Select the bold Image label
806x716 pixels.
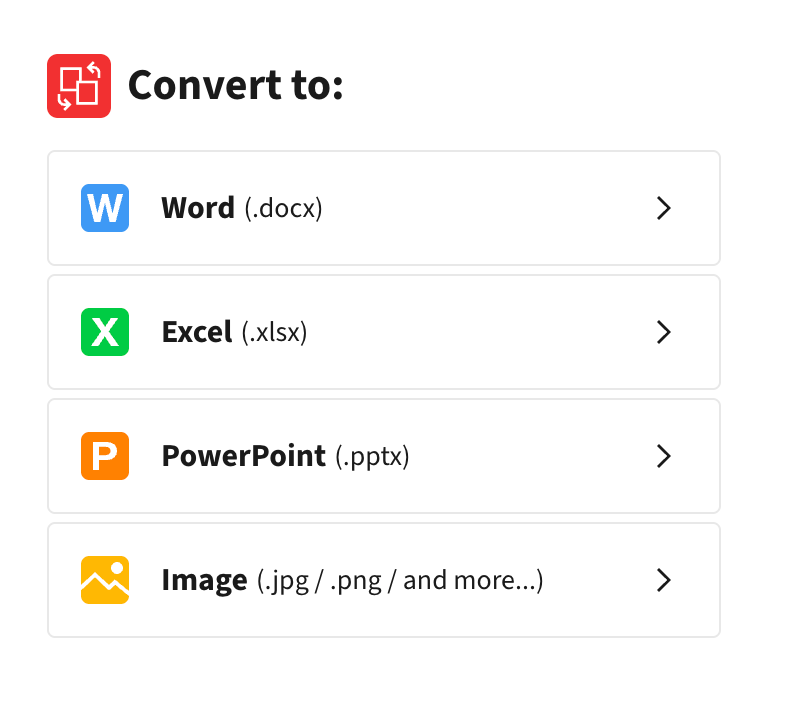point(205,581)
